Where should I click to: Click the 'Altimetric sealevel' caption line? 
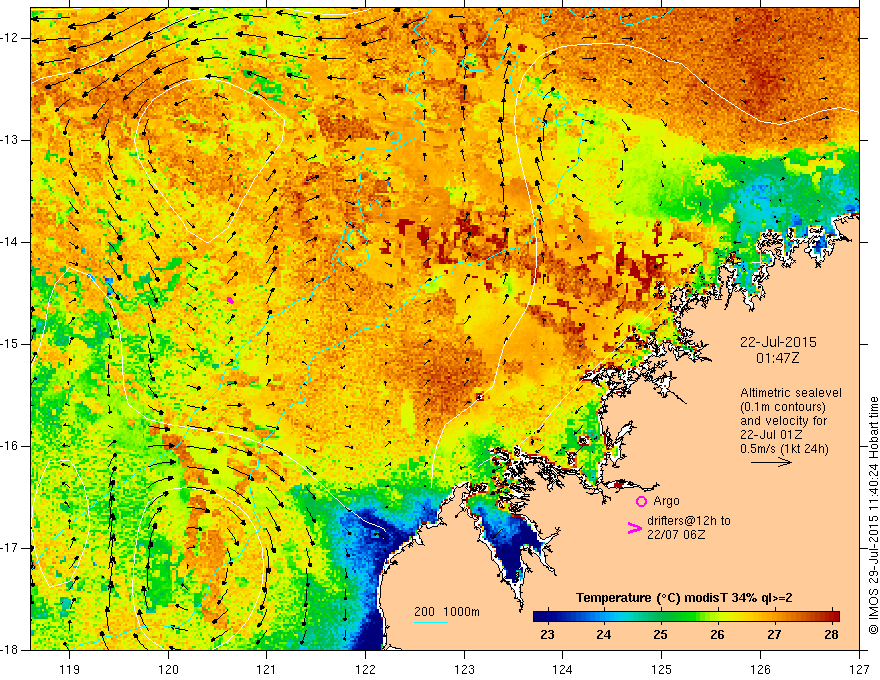pos(791,393)
